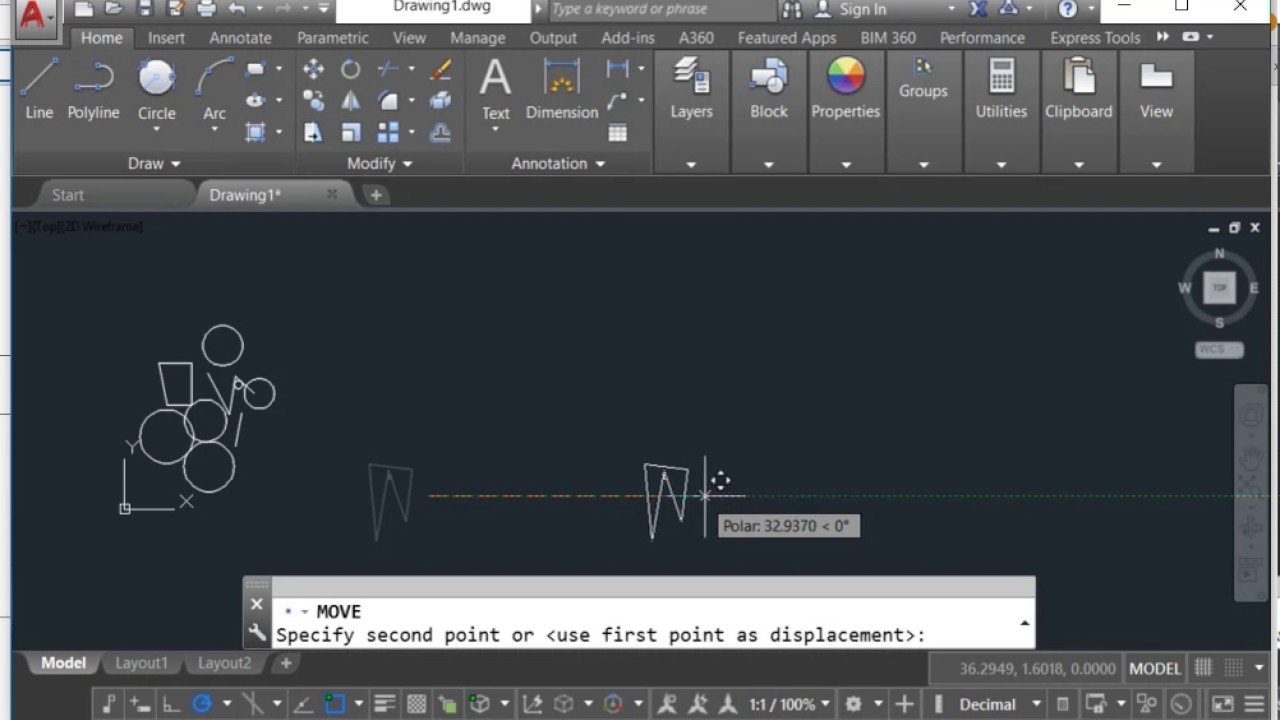
Task: Expand the Draw panel dropdown
Action: [154, 163]
